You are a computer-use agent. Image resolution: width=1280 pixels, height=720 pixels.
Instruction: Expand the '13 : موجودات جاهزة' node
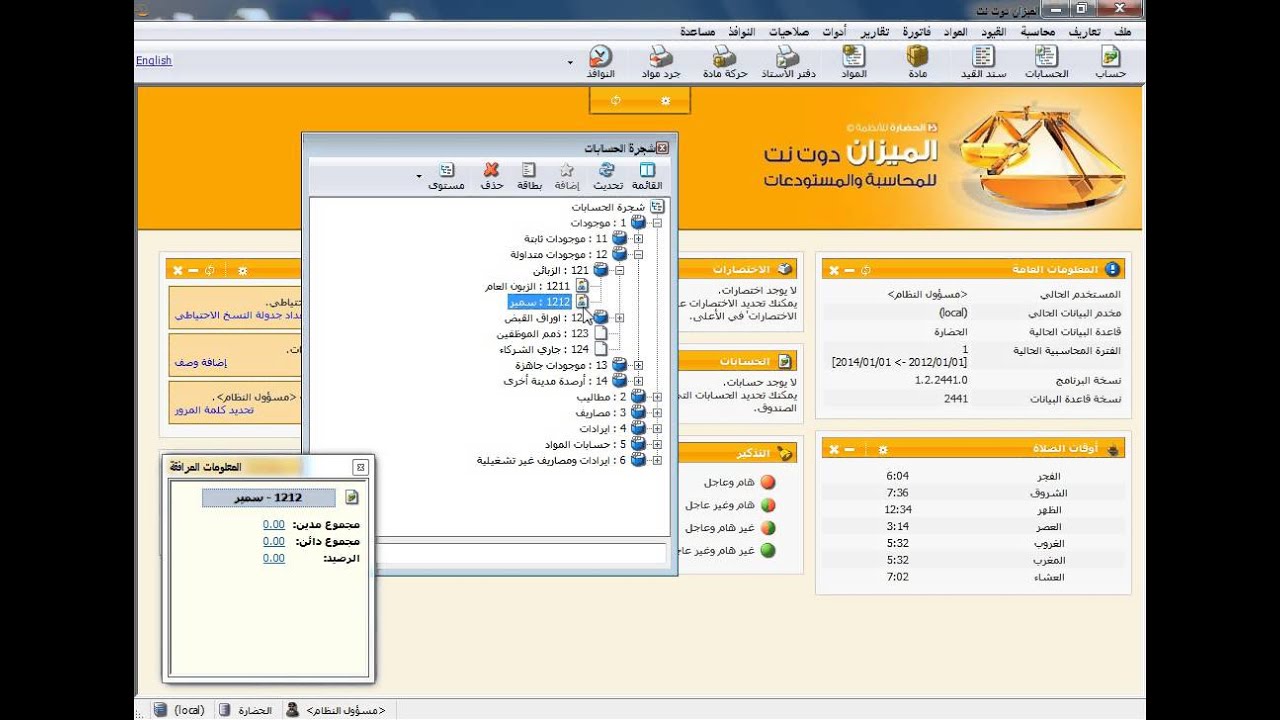click(x=638, y=365)
